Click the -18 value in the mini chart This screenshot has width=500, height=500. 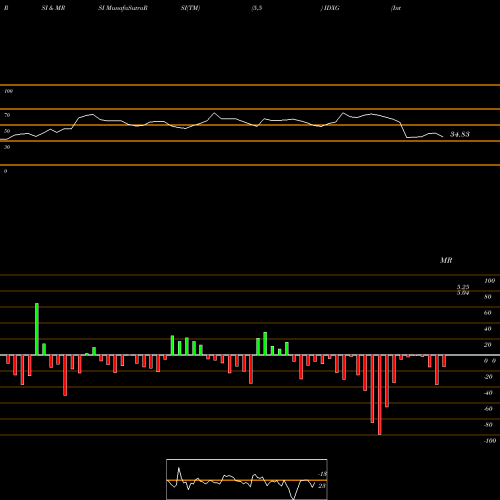(322, 474)
